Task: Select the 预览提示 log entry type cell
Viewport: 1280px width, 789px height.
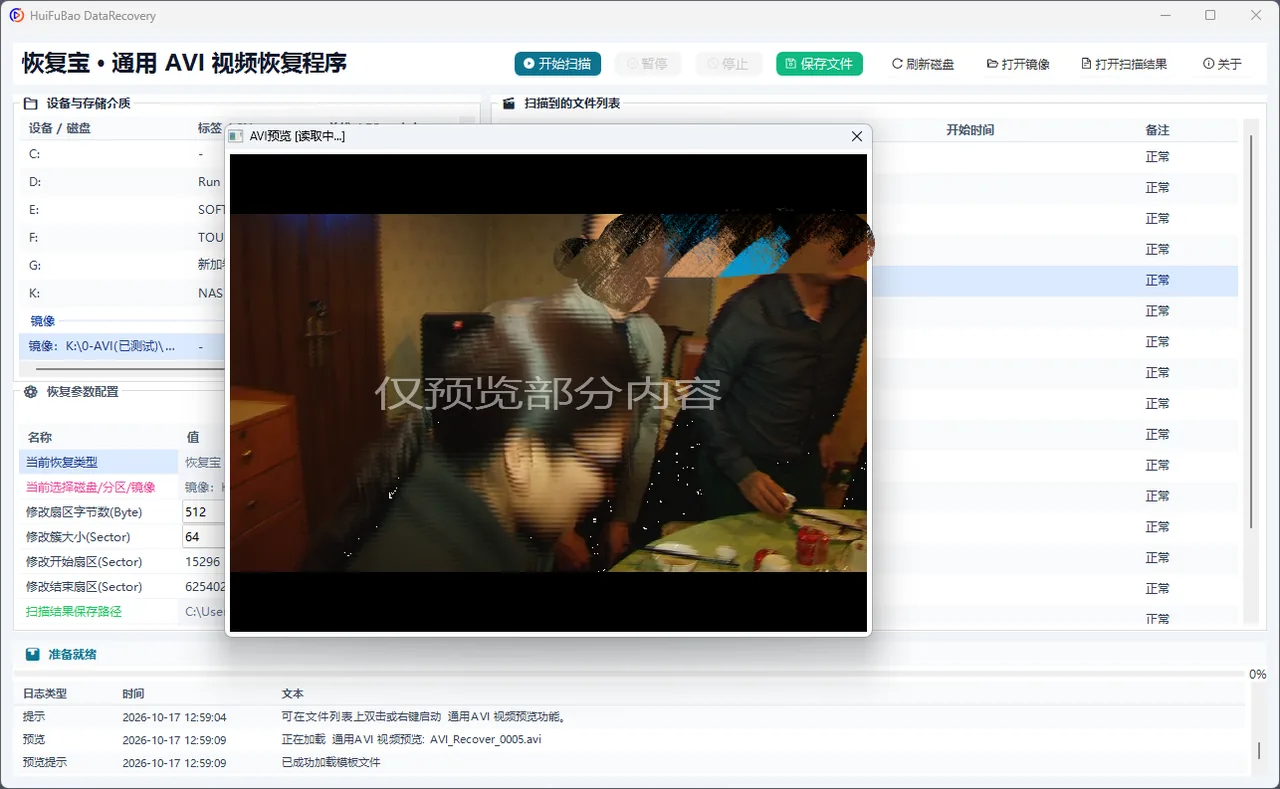Action: [x=45, y=762]
